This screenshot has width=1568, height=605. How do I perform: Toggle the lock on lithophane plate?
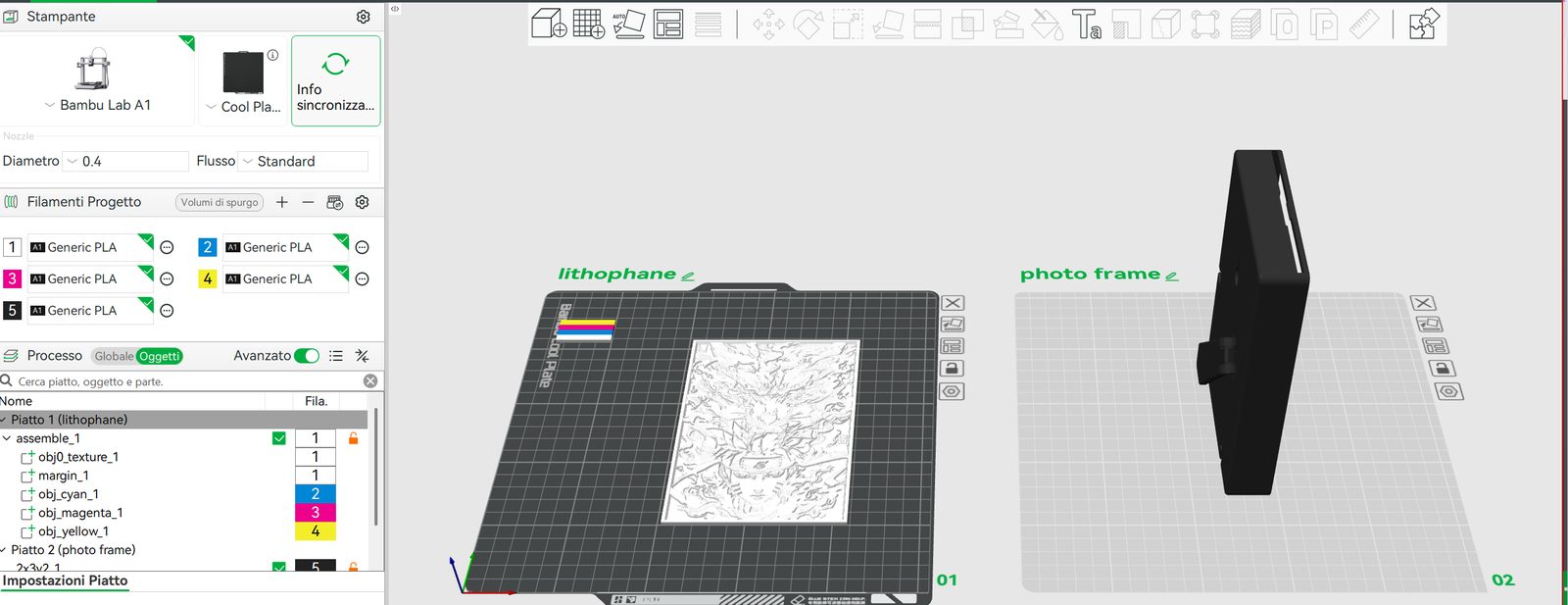953,369
